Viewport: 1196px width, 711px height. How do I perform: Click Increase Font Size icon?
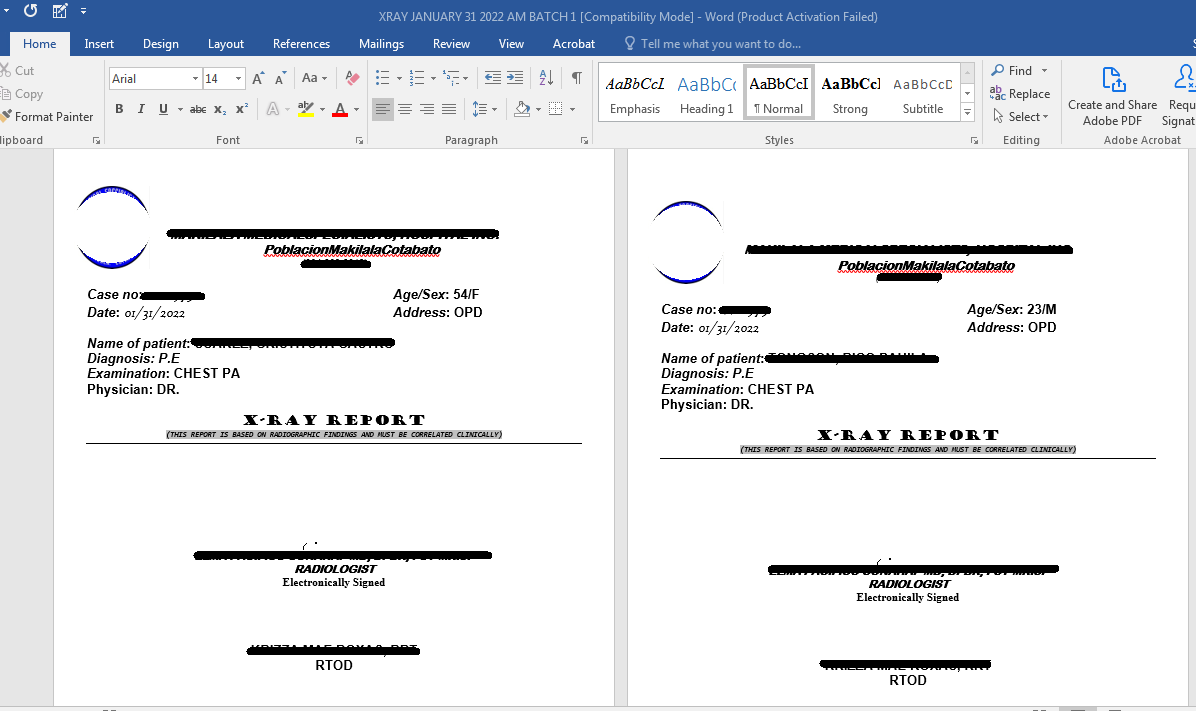point(259,78)
